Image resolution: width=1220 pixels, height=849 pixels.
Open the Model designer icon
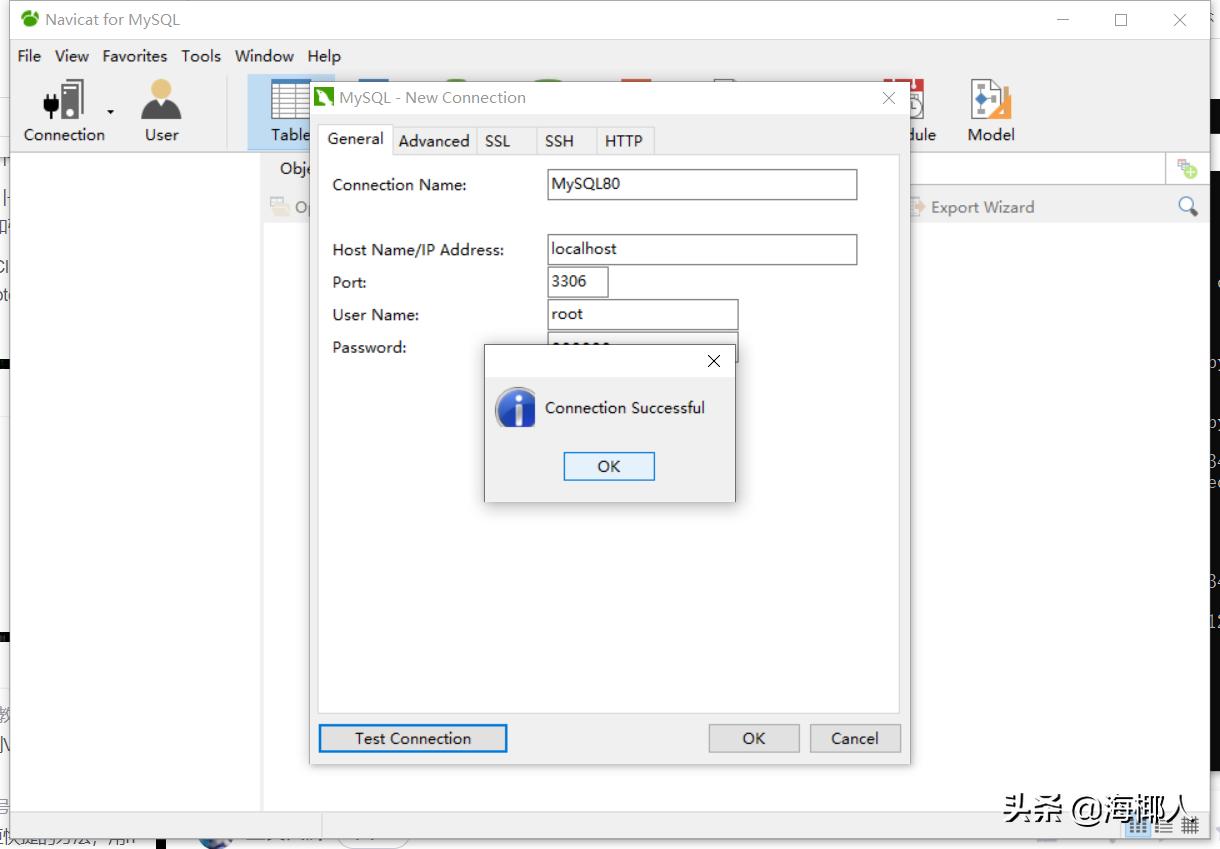pyautogui.click(x=990, y=102)
